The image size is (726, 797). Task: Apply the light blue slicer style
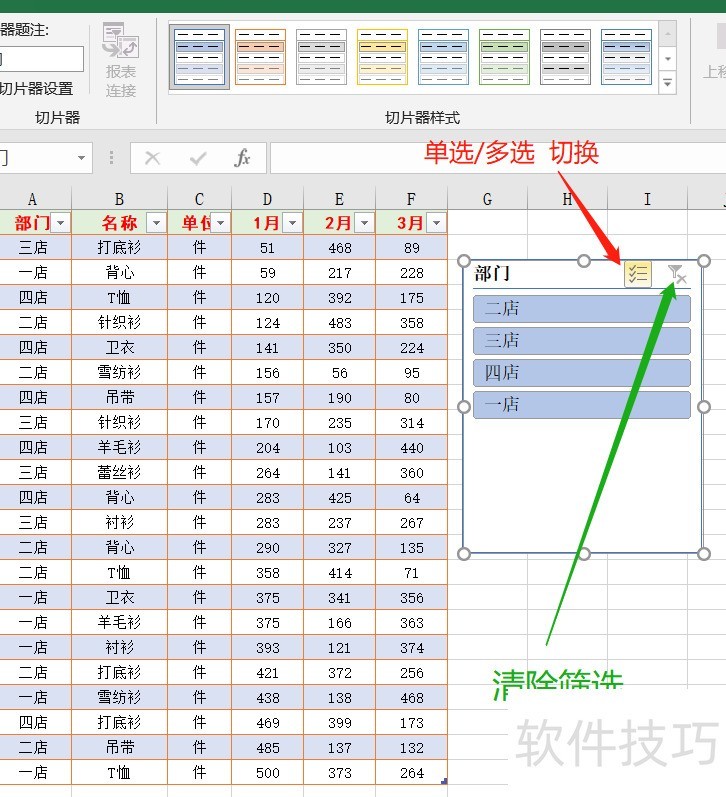[443, 57]
